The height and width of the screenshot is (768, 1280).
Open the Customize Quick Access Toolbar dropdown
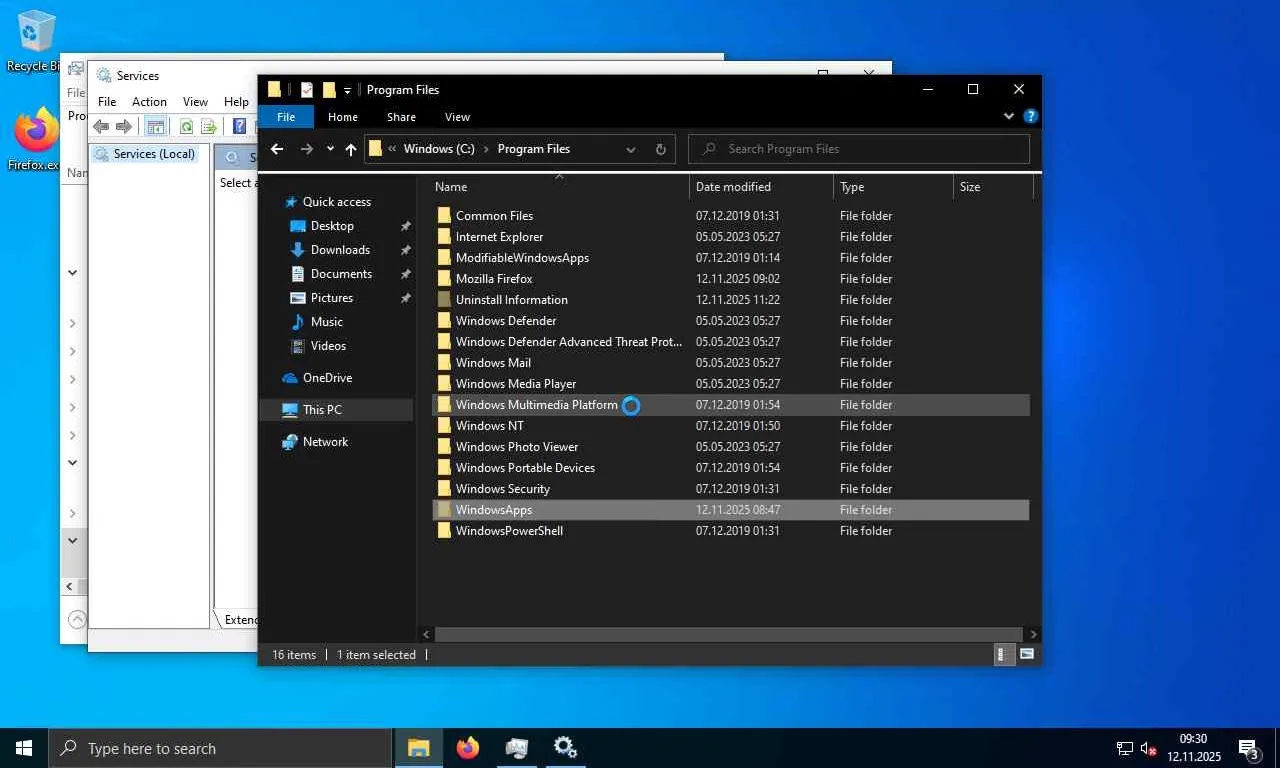[x=347, y=90]
